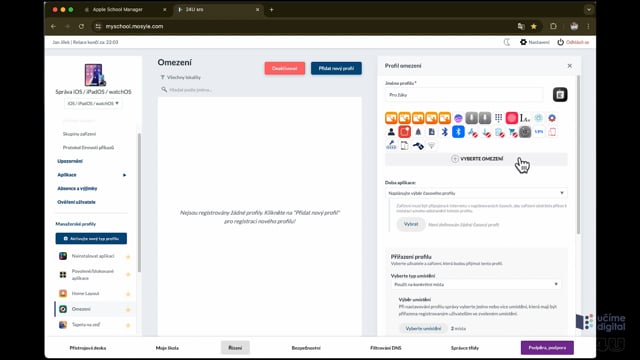This screenshot has width=640, height=360.
Task: Click the Odhlásit se logout link
Action: 573,42
